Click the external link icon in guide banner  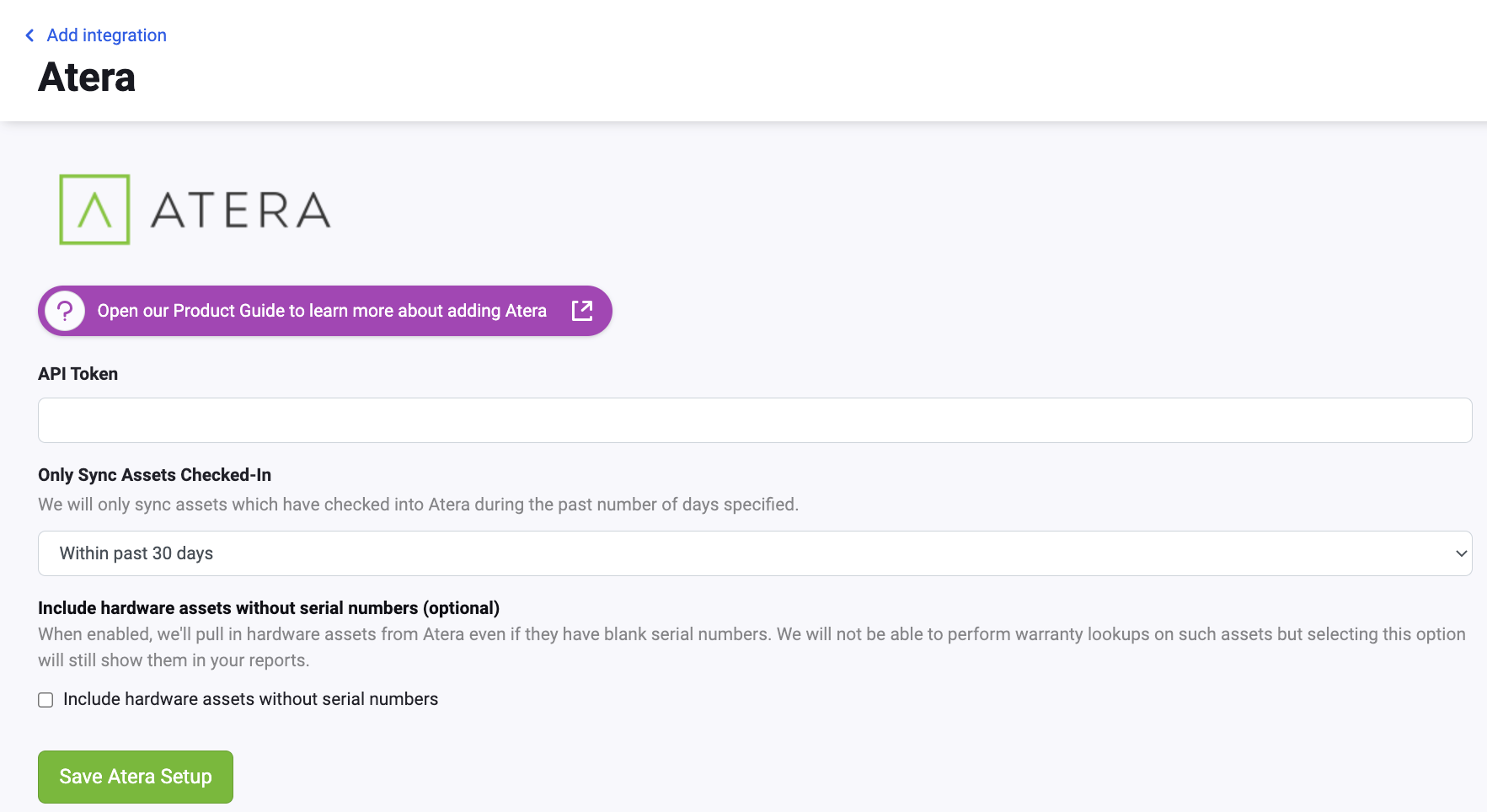pos(582,311)
